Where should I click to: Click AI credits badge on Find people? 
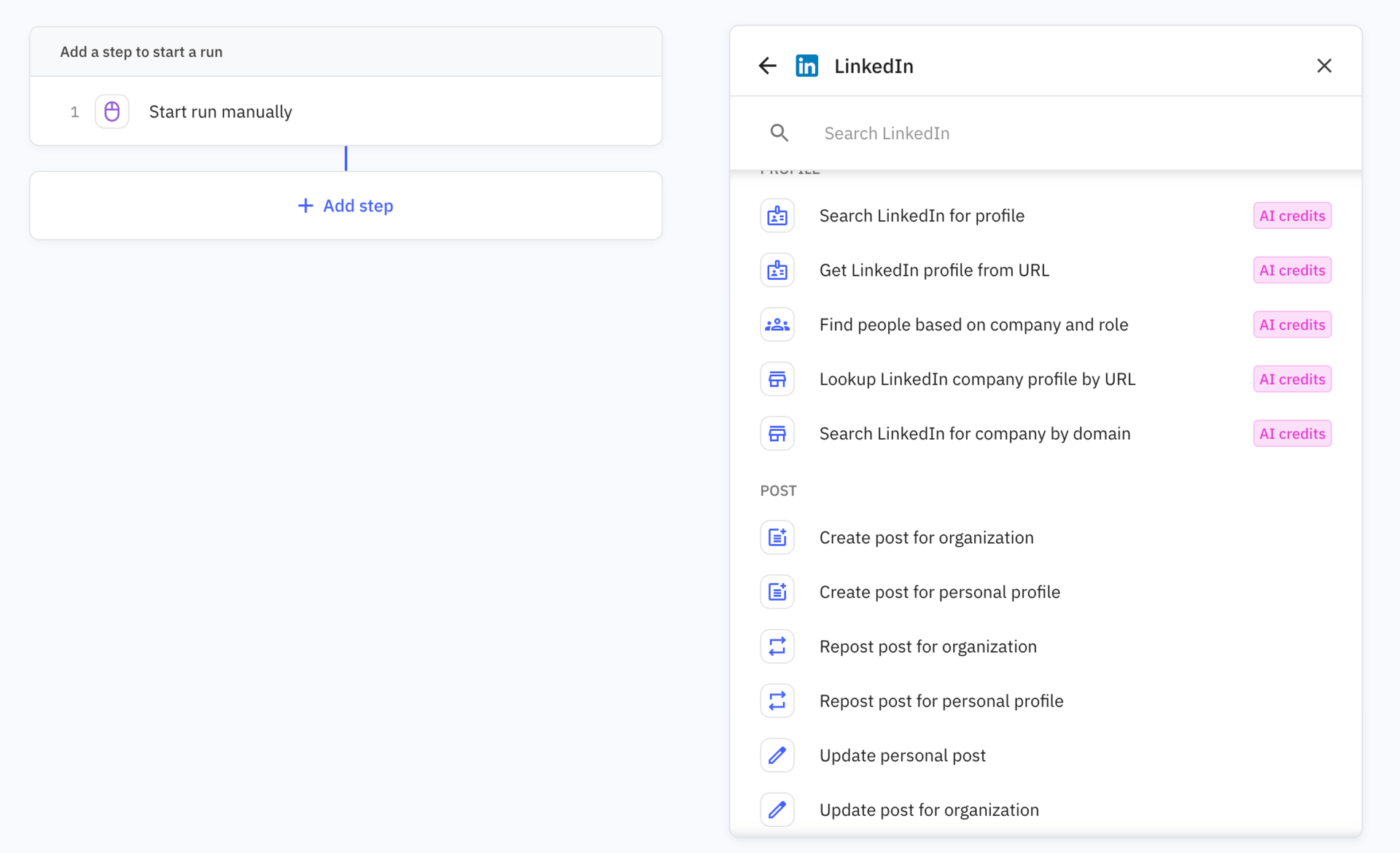[x=1291, y=324]
